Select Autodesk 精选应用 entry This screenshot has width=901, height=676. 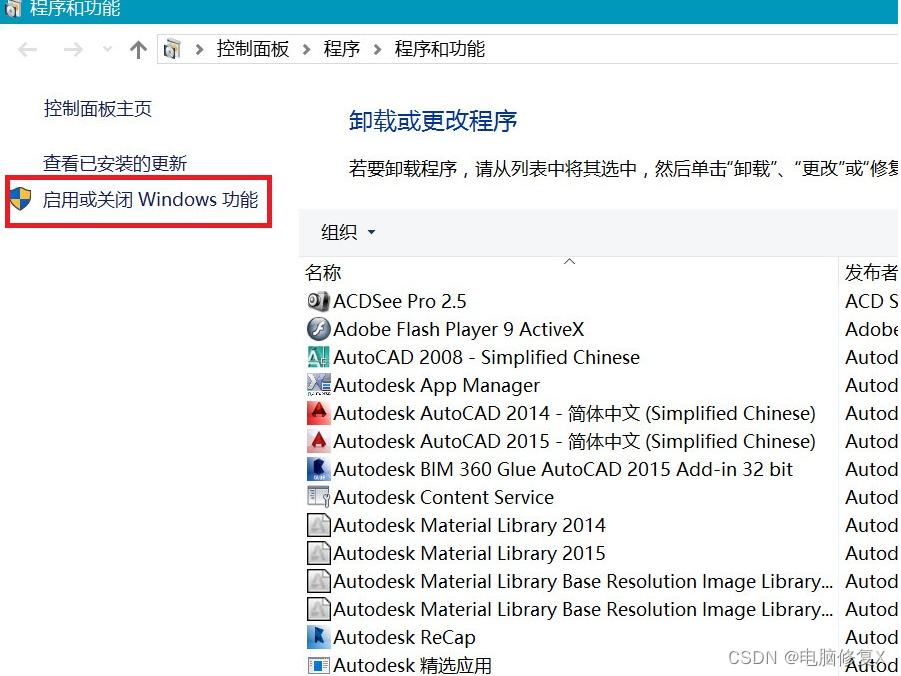(413, 665)
